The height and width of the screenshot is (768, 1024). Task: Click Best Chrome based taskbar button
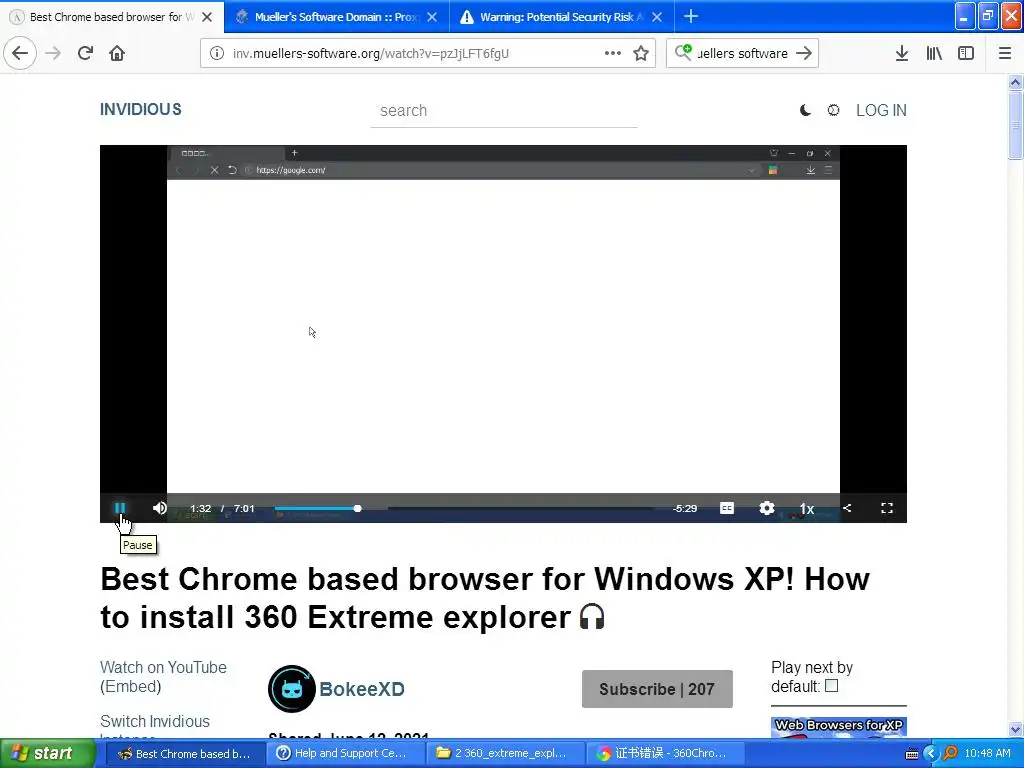pyautogui.click(x=184, y=753)
